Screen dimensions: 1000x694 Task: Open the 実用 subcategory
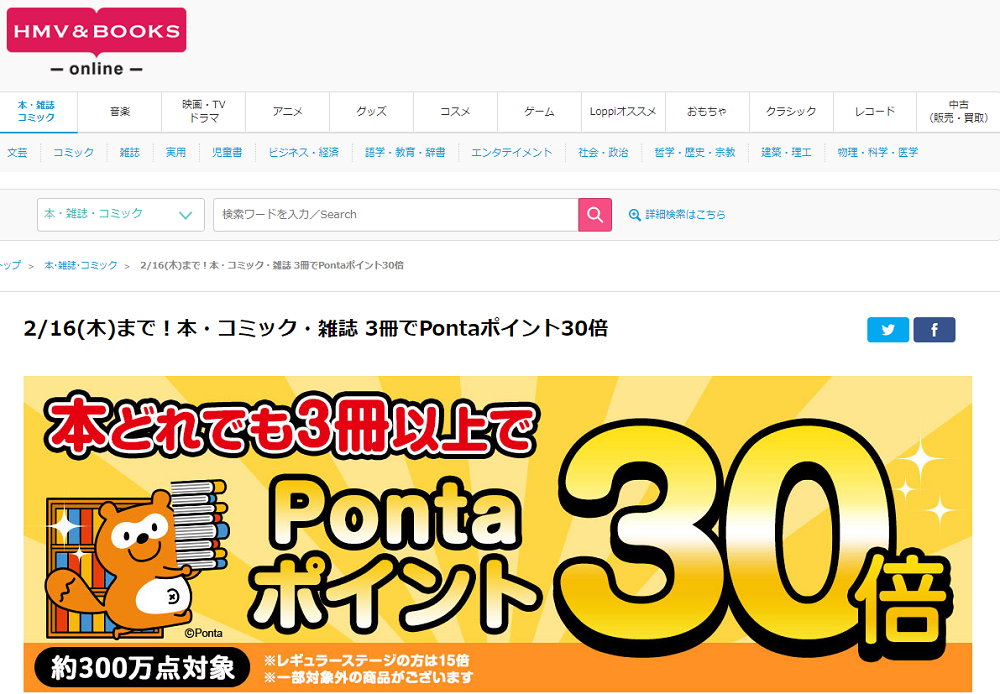coord(176,152)
